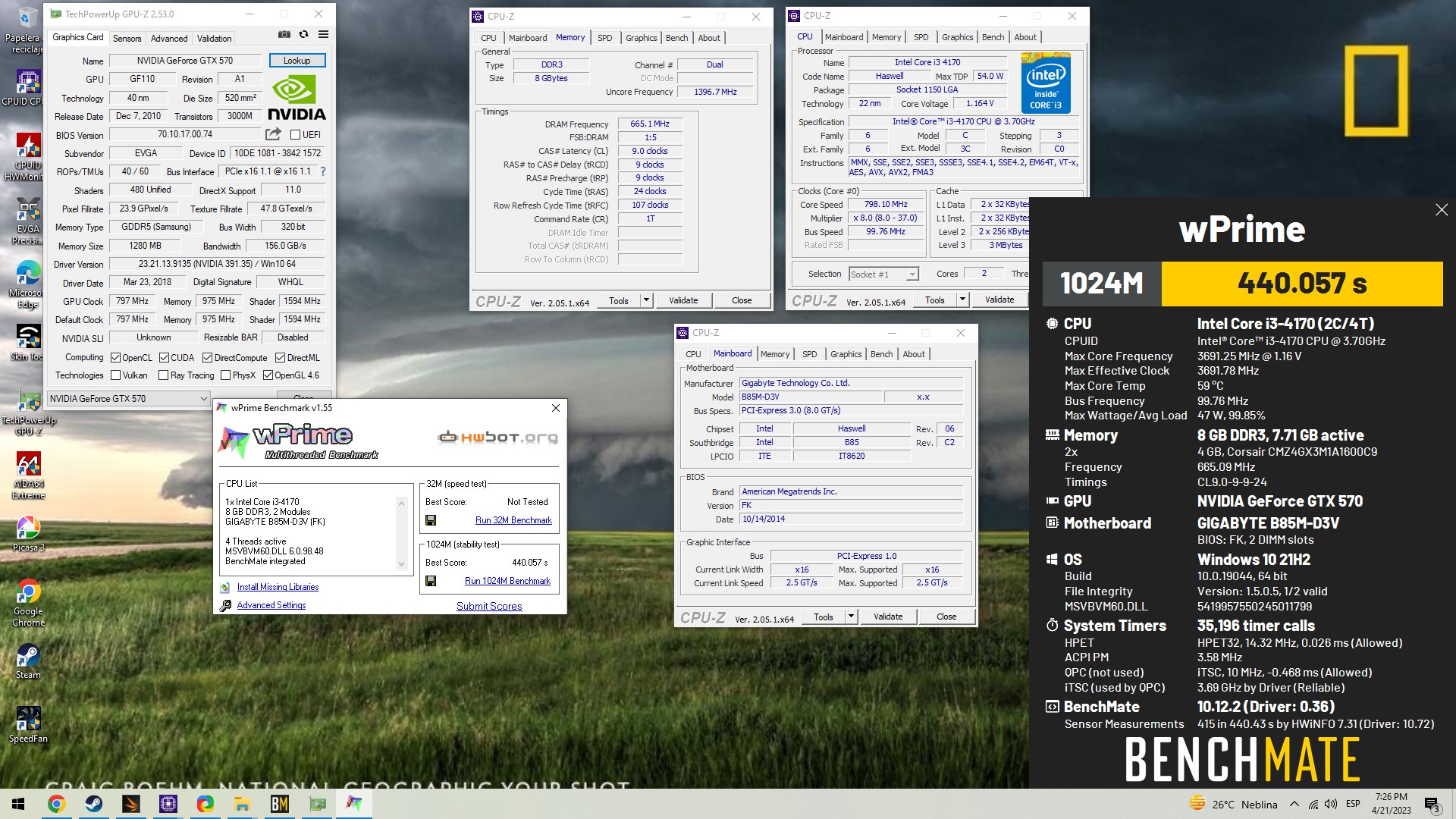
Task: Open the GPU-Z hamburger menu
Action: tap(323, 34)
